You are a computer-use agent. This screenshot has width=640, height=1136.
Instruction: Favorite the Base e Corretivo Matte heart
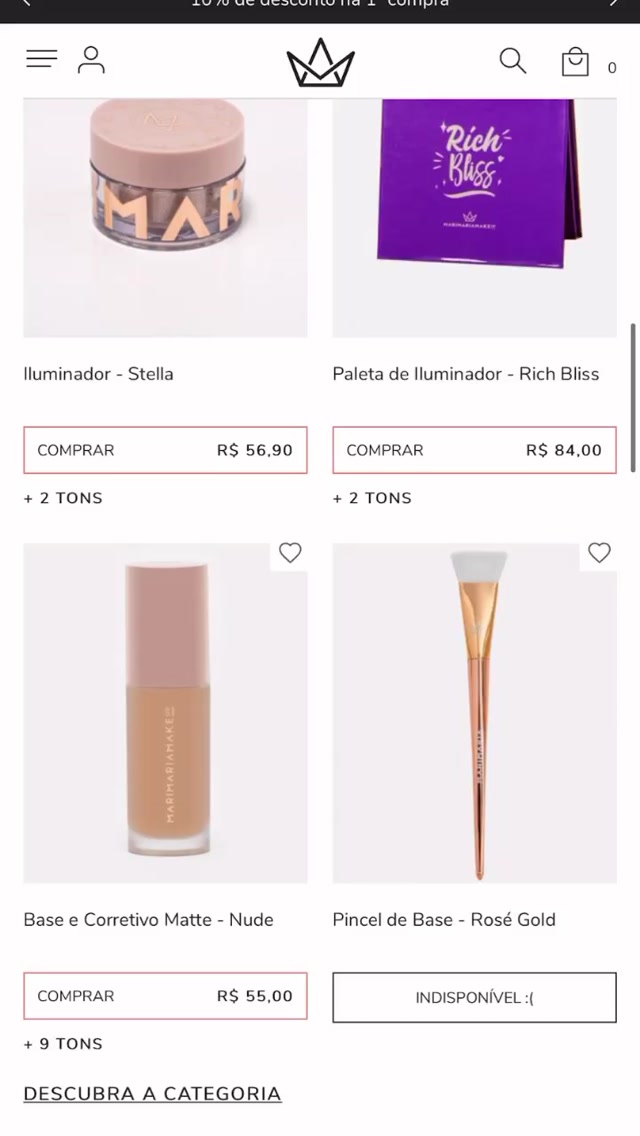tap(290, 553)
